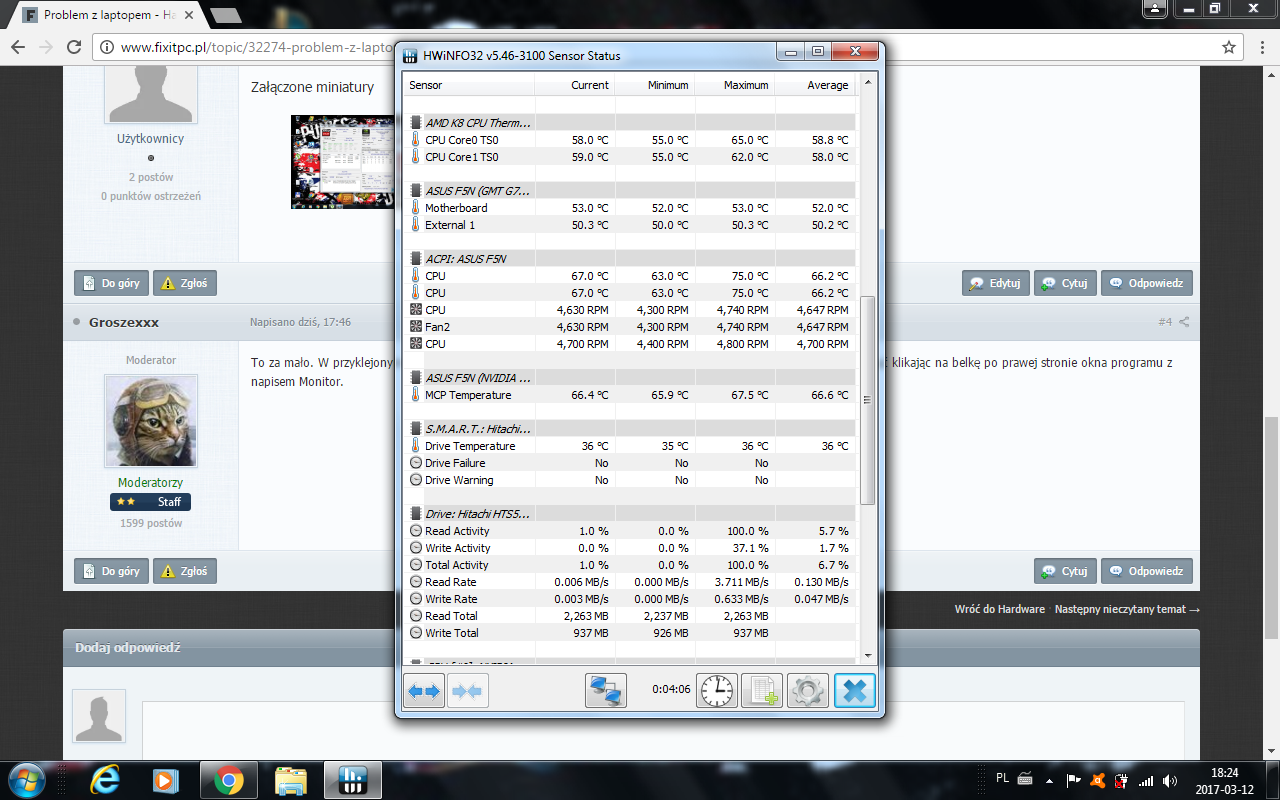Click Odpowiedz under Groszexxx's post

point(1146,571)
